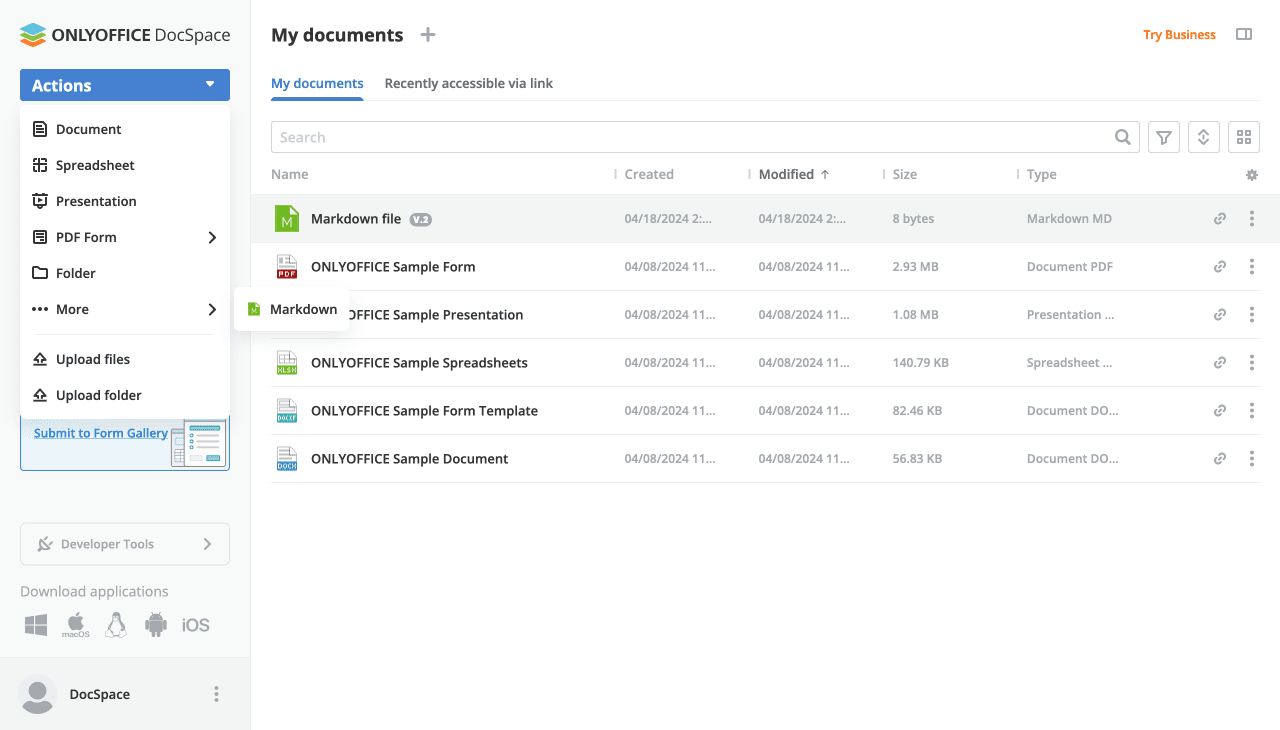Copy link for ONLYOFFICE Sample Document

pyautogui.click(x=1220, y=459)
